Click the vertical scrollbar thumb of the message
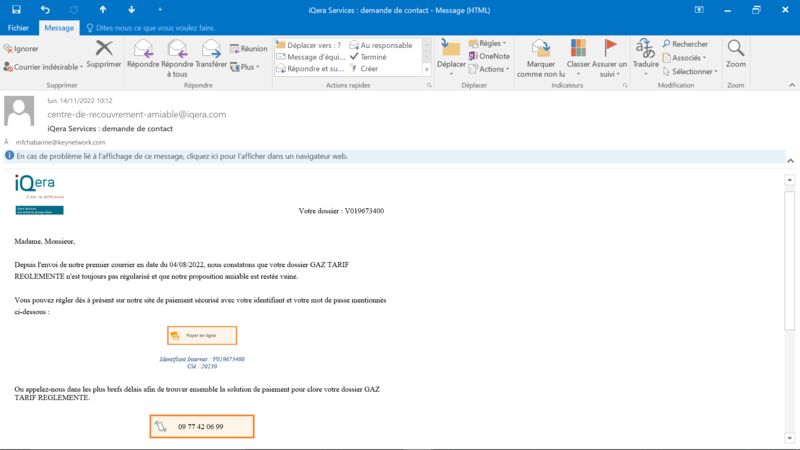 pyautogui.click(x=789, y=260)
